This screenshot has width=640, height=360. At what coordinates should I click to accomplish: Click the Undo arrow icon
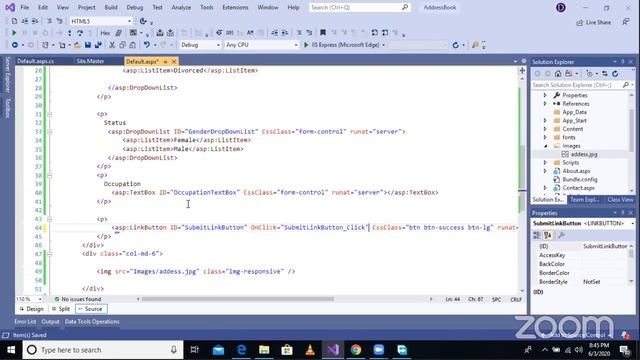pos(147,45)
